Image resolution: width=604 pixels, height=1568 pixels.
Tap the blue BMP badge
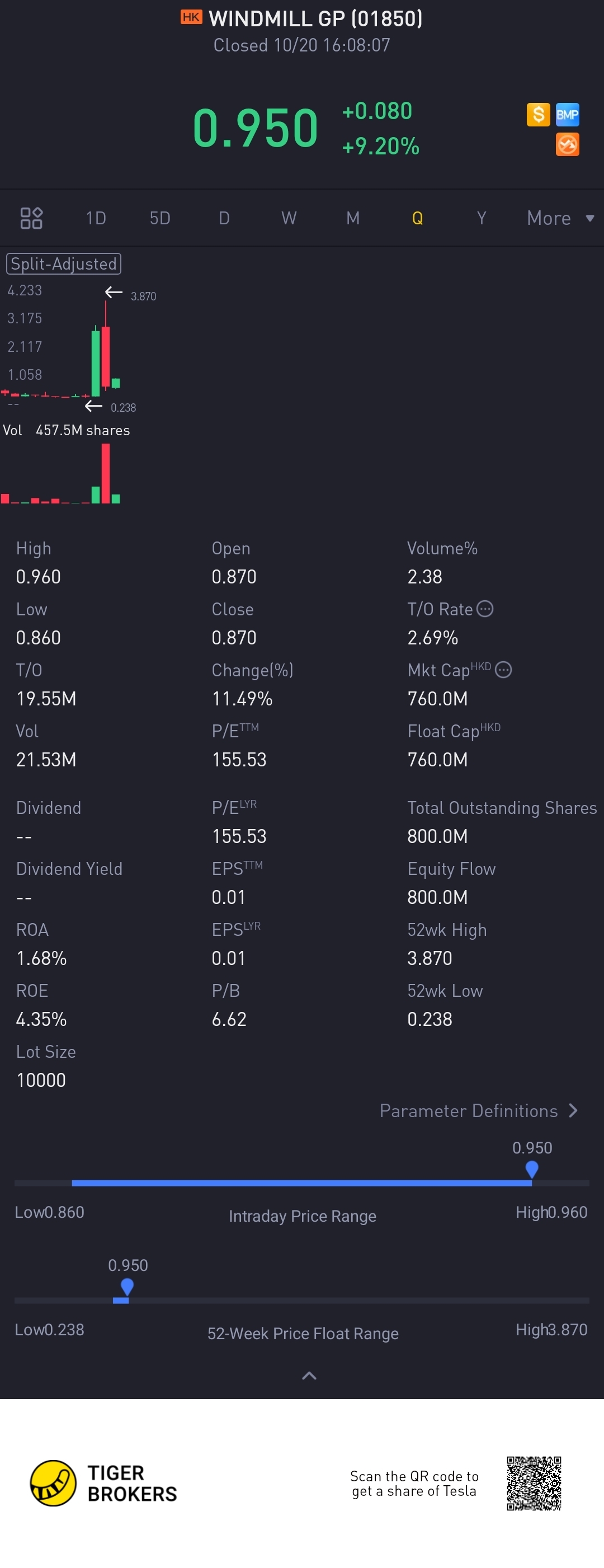pos(567,115)
